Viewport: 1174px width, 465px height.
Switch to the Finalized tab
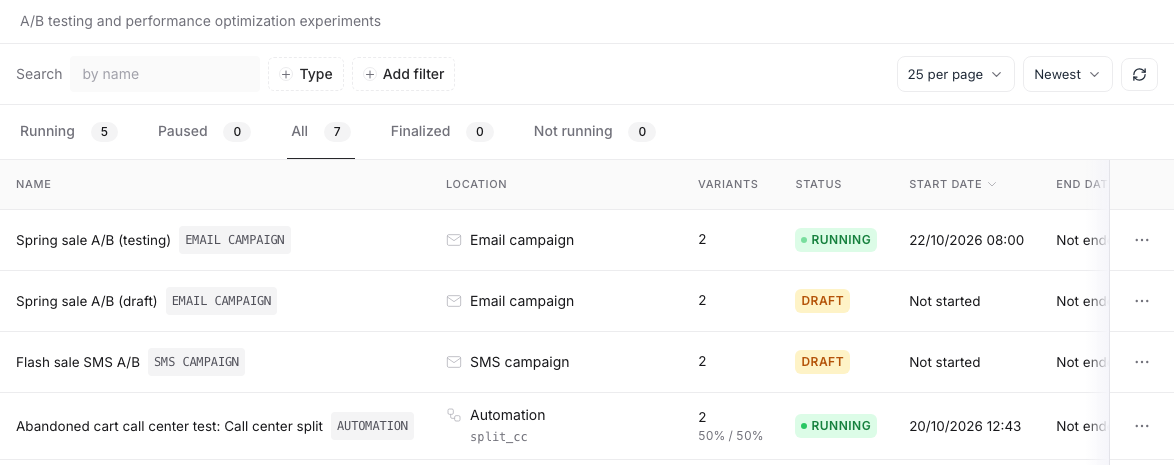[442, 132]
